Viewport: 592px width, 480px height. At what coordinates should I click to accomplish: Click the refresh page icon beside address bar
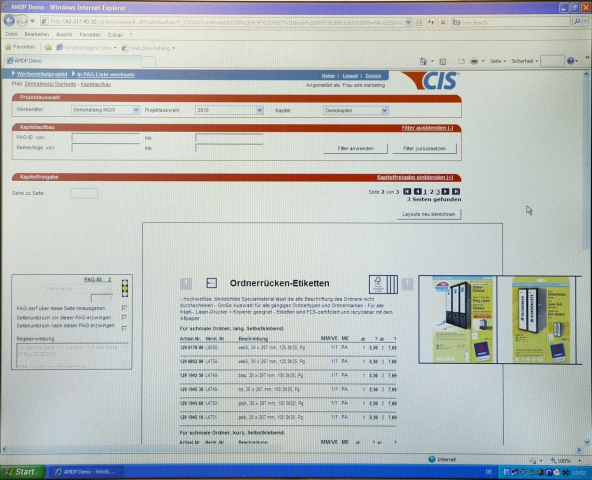(x=431, y=22)
